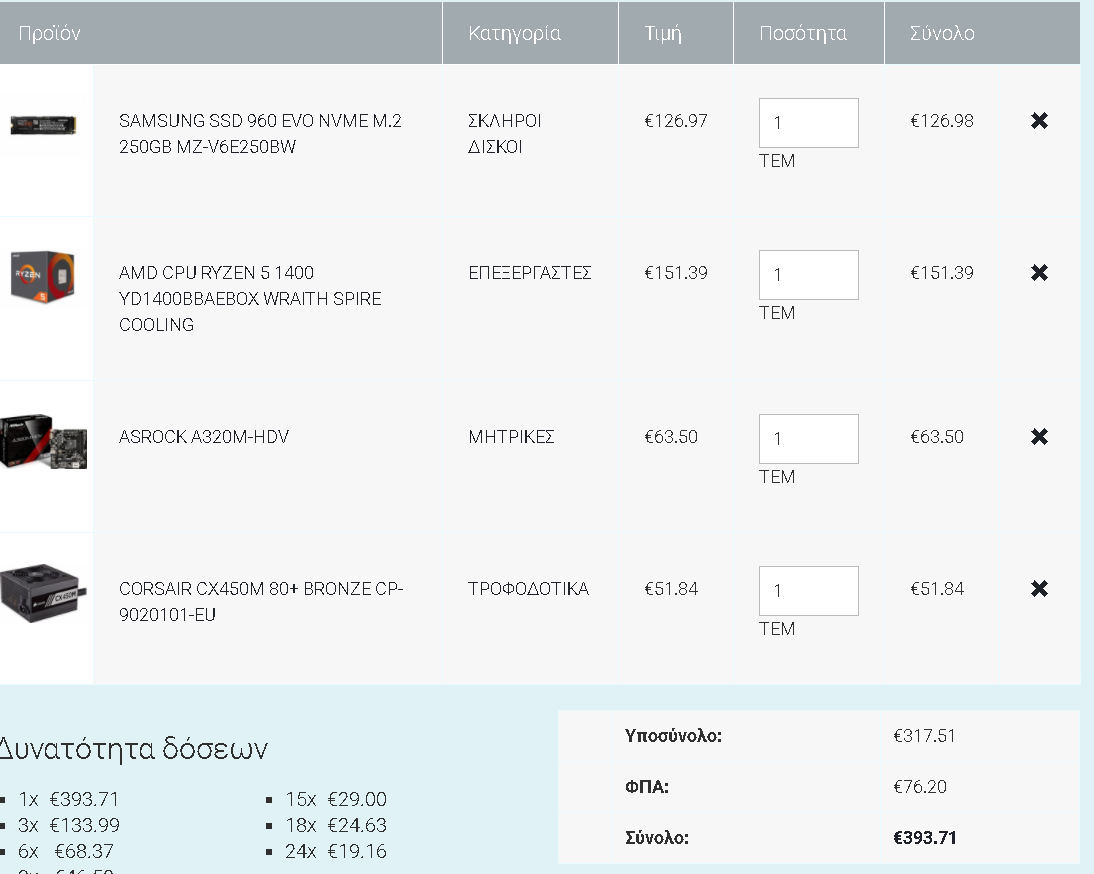Screen dimensions: 1094x874
Task: Open ASRock A320M-HDV product link
Action: coord(204,437)
